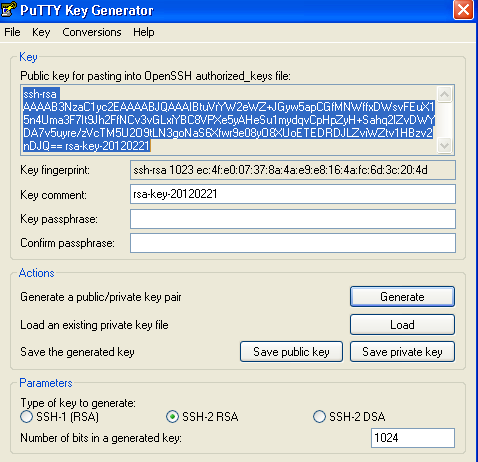Click the Generate button

point(402,297)
